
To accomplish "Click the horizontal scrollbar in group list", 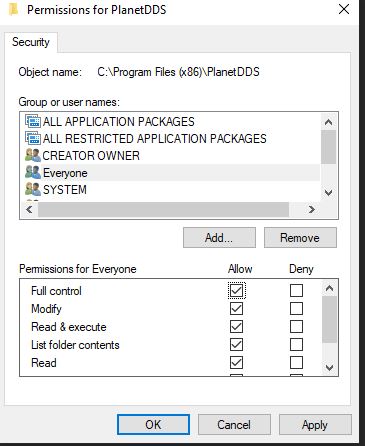I will [x=163, y=209].
